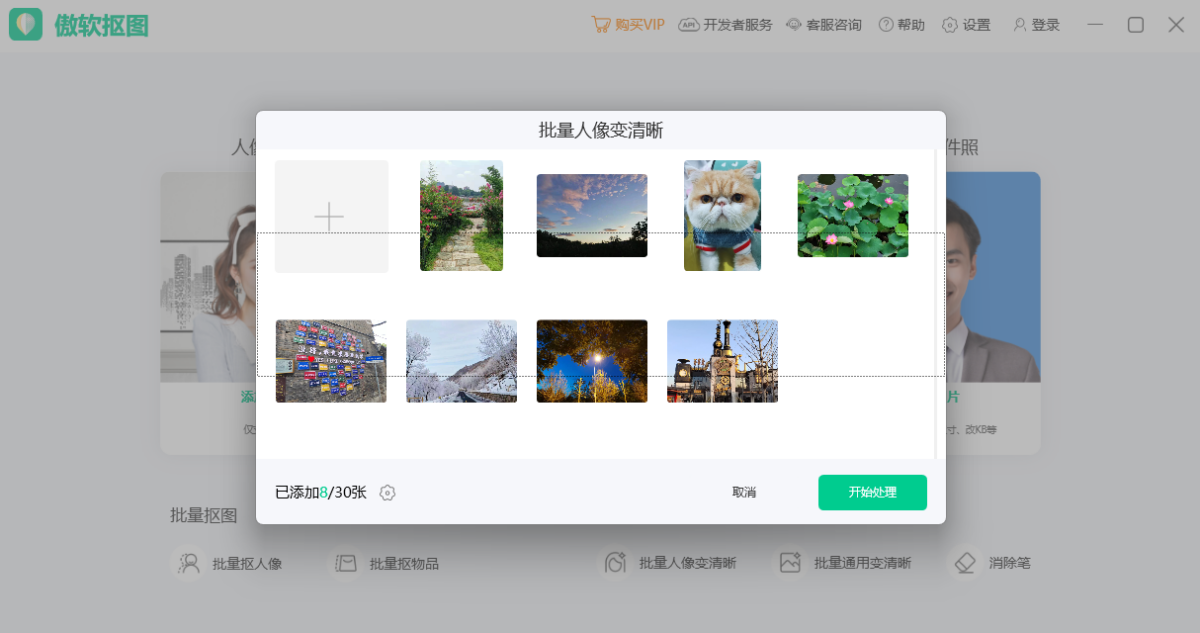Click the dialog's vertical scrollbar
Viewport: 1200px width, 633px height.
936,300
